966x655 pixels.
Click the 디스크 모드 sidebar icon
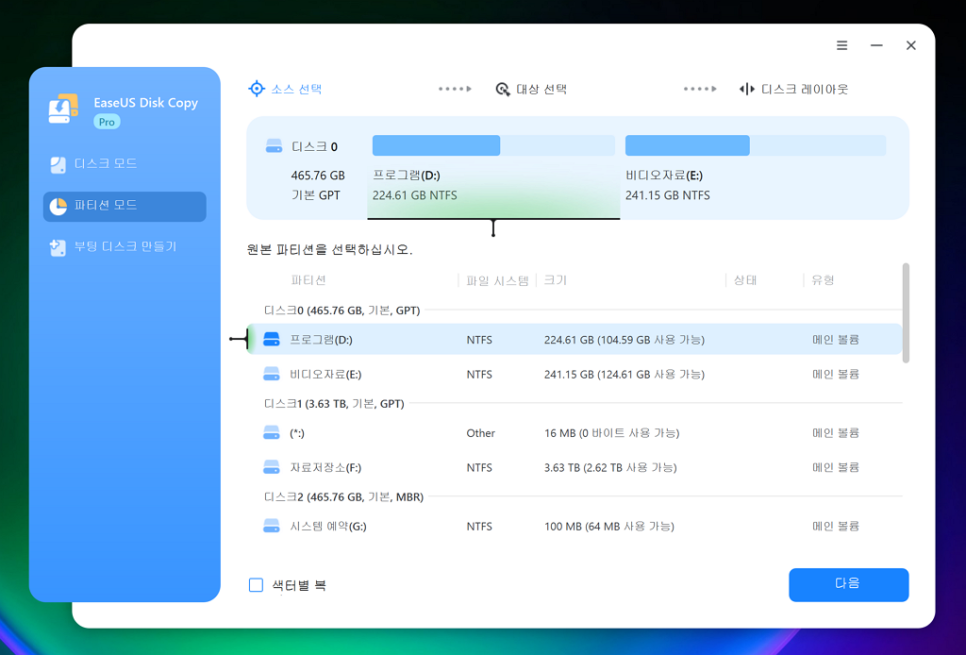click(x=58, y=165)
